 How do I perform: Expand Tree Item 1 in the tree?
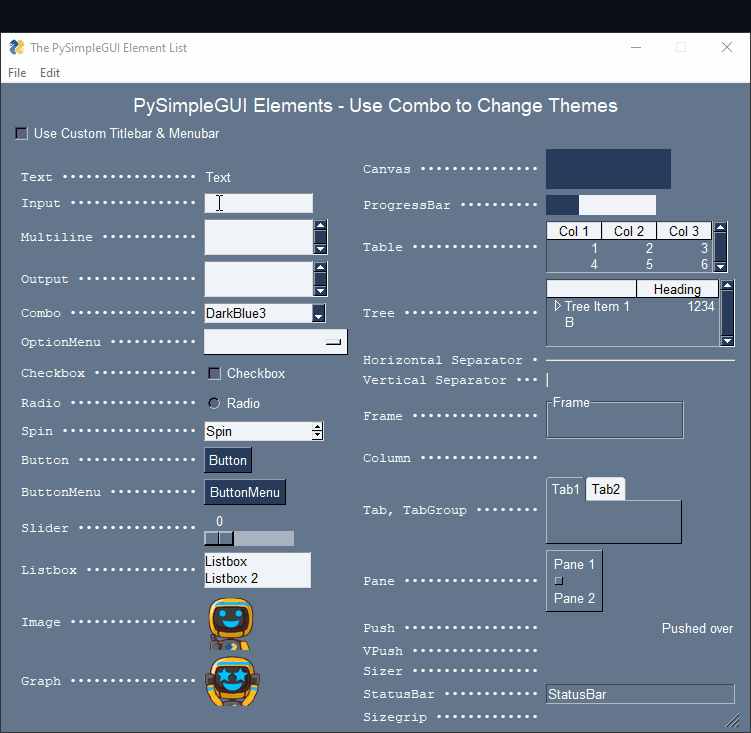pyautogui.click(x=558, y=306)
